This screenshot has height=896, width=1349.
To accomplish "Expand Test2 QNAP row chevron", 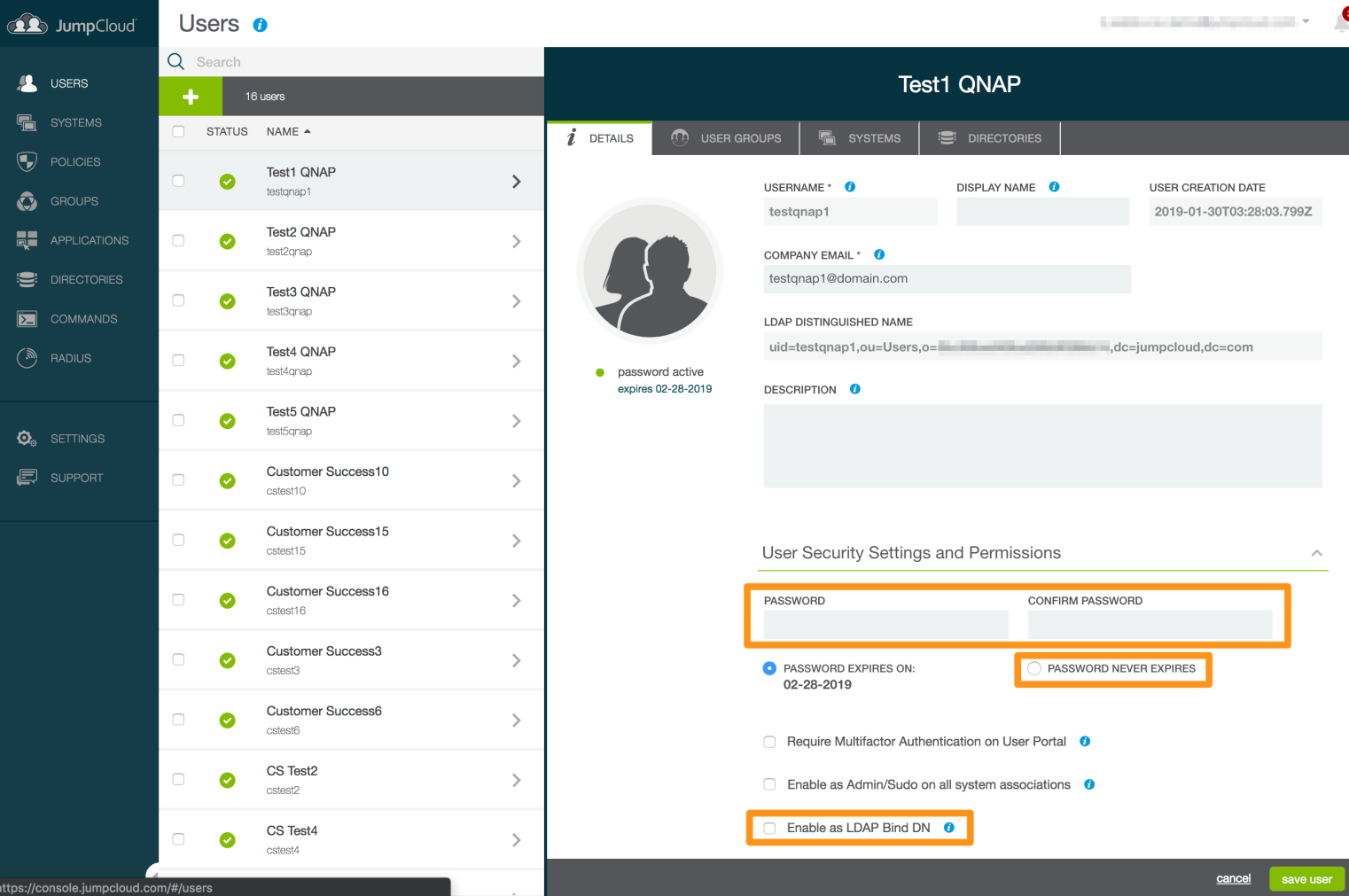I will pos(516,242).
